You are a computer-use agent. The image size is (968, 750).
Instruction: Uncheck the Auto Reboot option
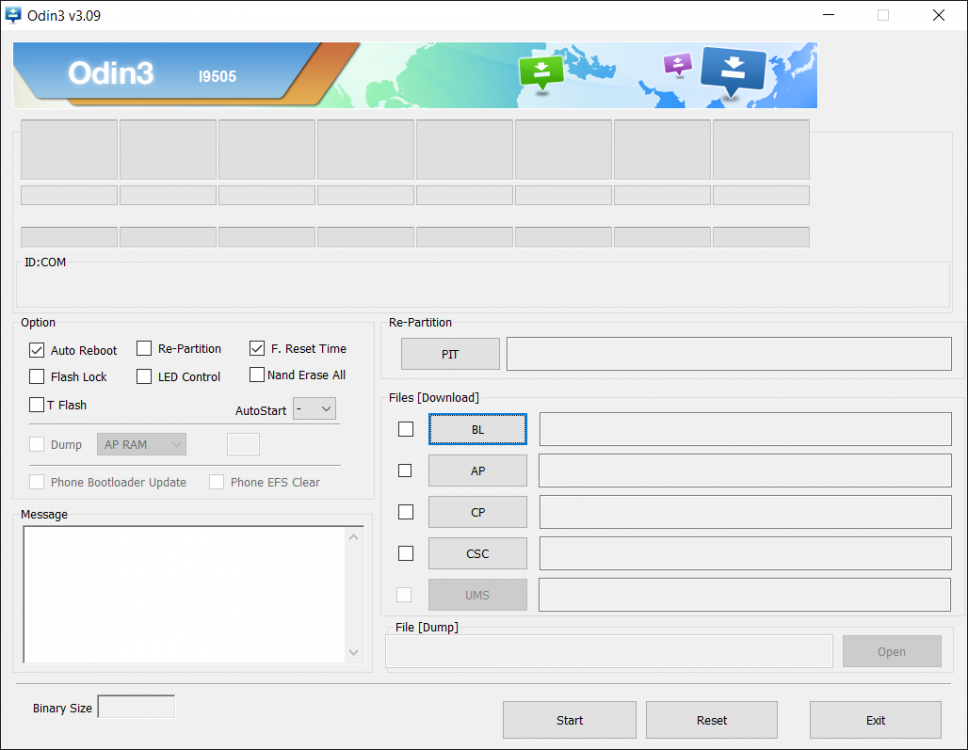point(37,351)
